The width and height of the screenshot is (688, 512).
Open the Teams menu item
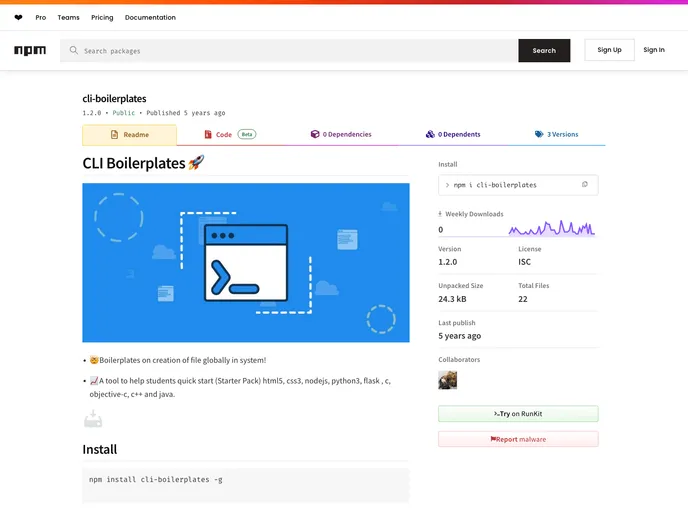68,18
